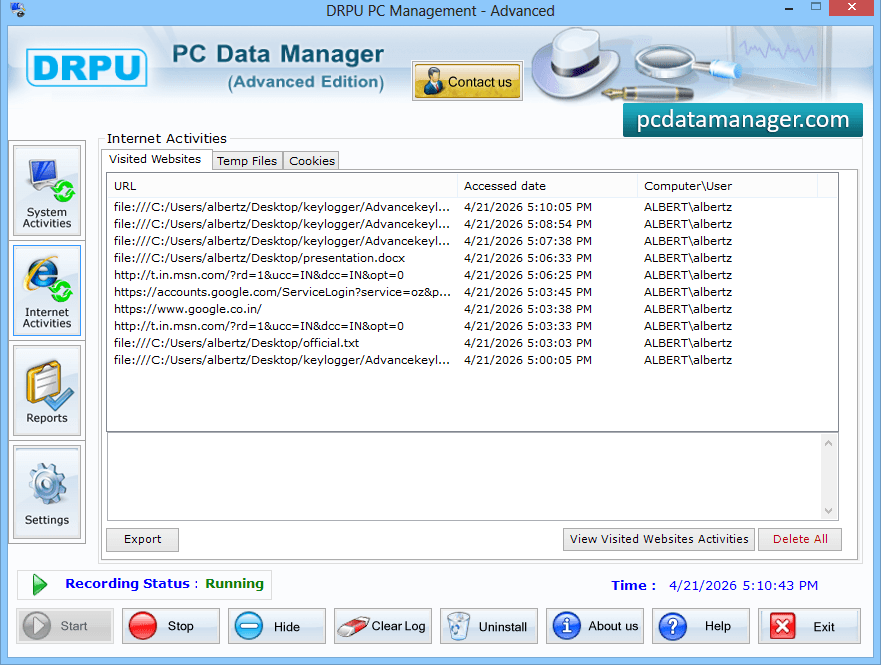This screenshot has height=665, width=881.
Task: Switch to the Visited Websites tab
Action: [x=155, y=159]
